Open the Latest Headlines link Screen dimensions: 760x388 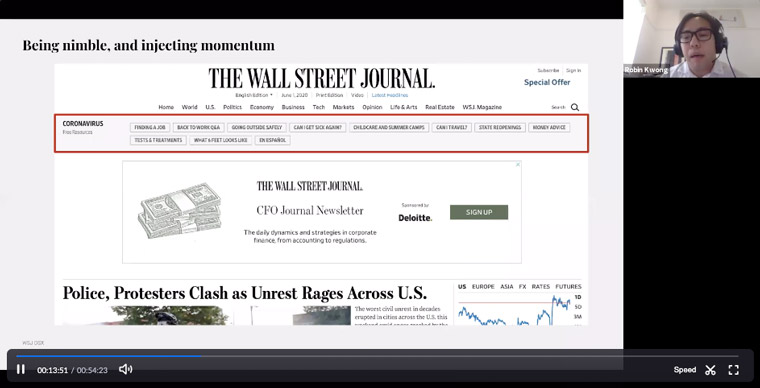pos(390,95)
